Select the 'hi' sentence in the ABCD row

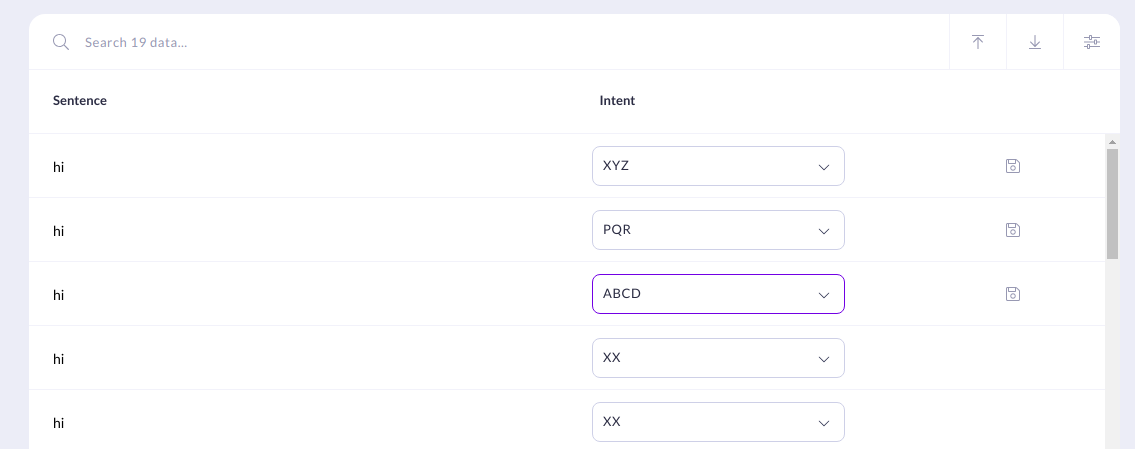tap(59, 295)
